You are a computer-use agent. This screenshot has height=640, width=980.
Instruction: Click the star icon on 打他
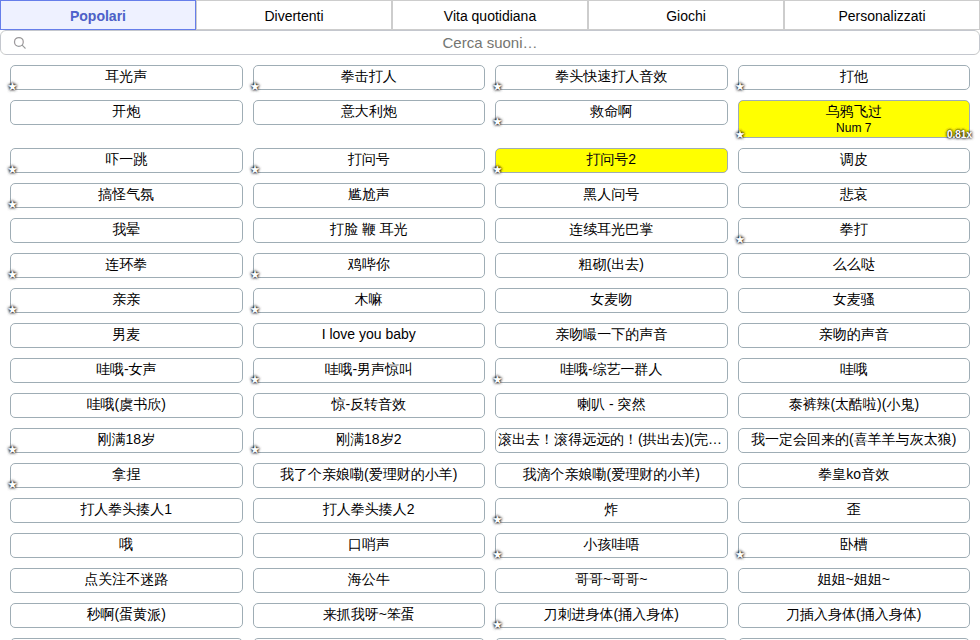740,86
